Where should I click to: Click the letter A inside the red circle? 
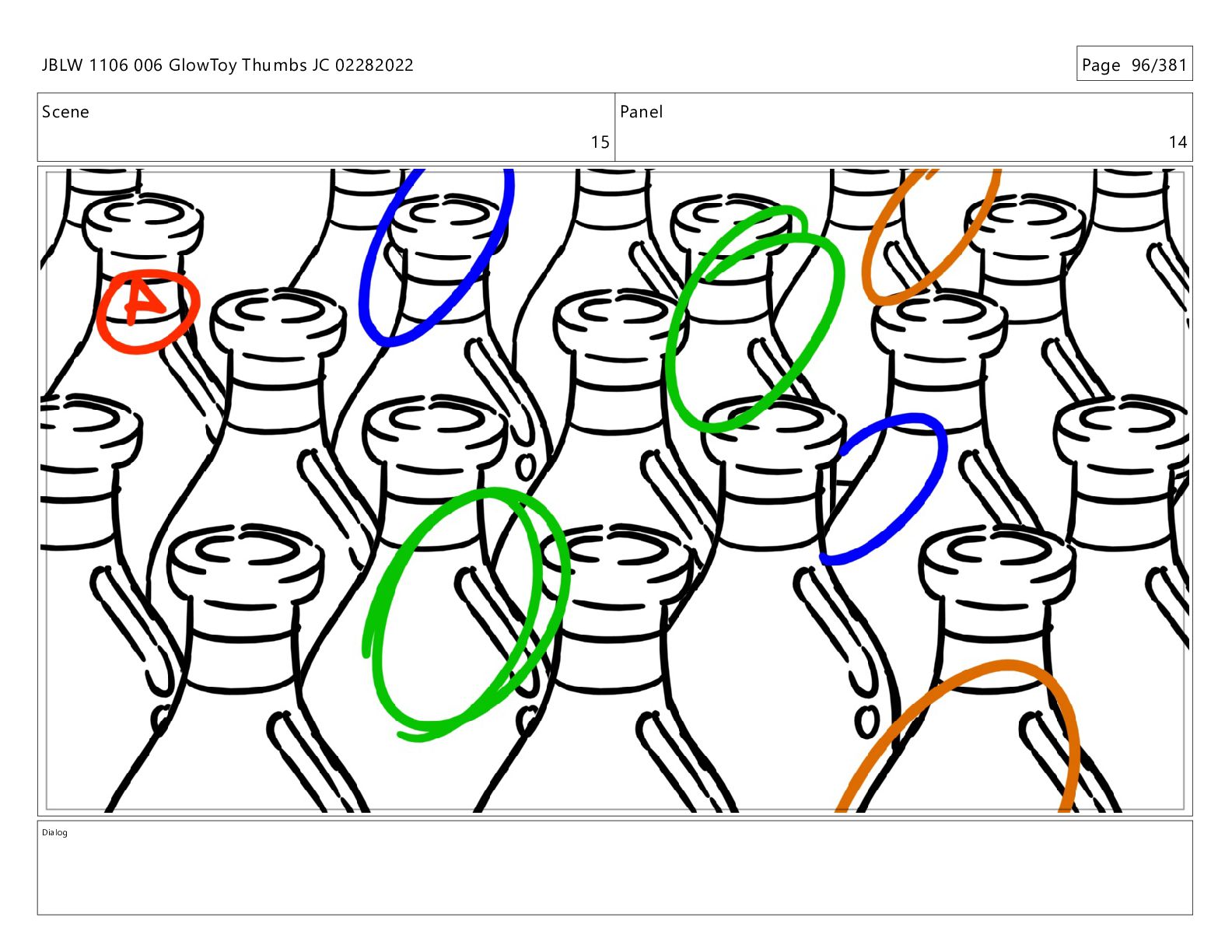[x=144, y=303]
